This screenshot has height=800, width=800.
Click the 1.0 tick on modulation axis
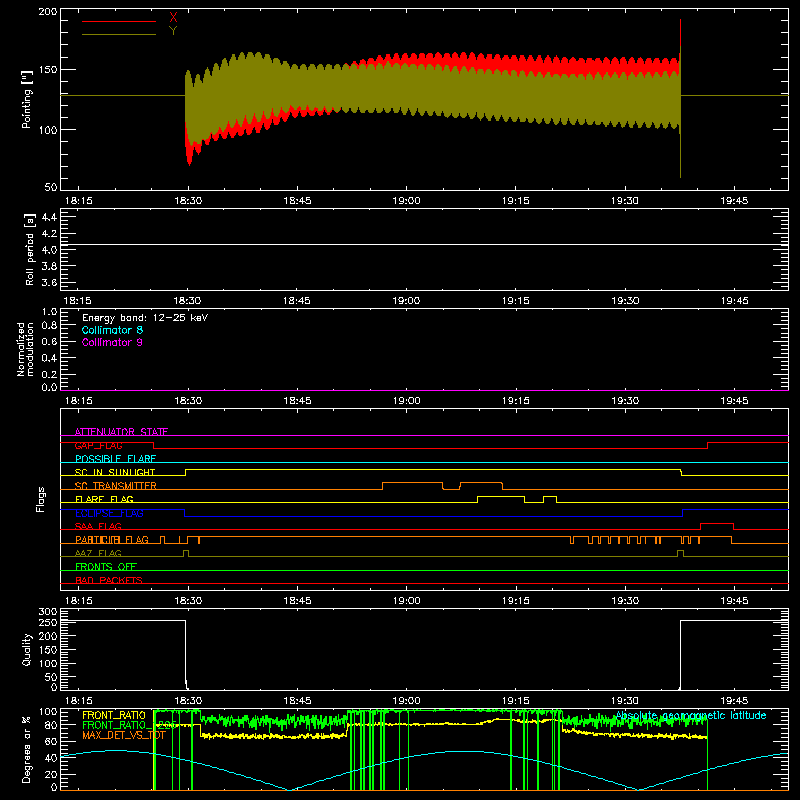49,312
